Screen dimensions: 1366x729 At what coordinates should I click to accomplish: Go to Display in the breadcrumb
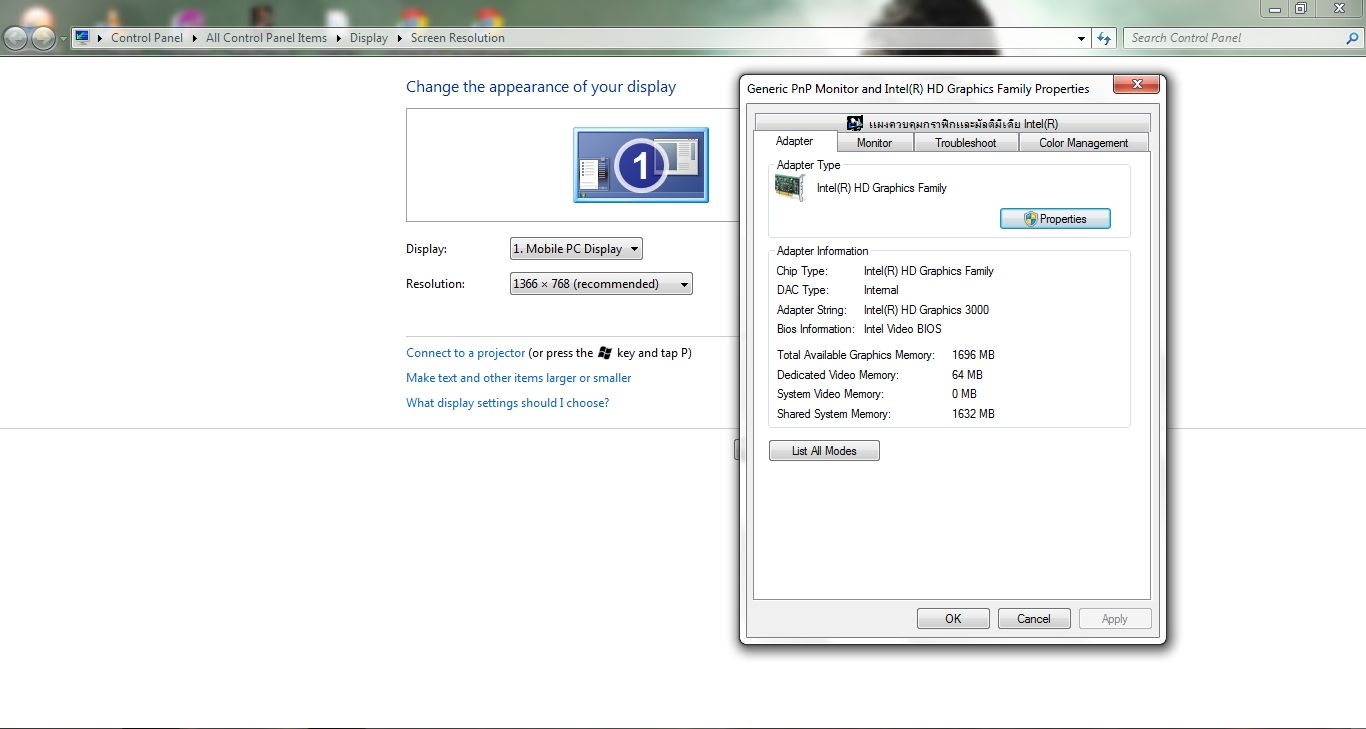[369, 38]
